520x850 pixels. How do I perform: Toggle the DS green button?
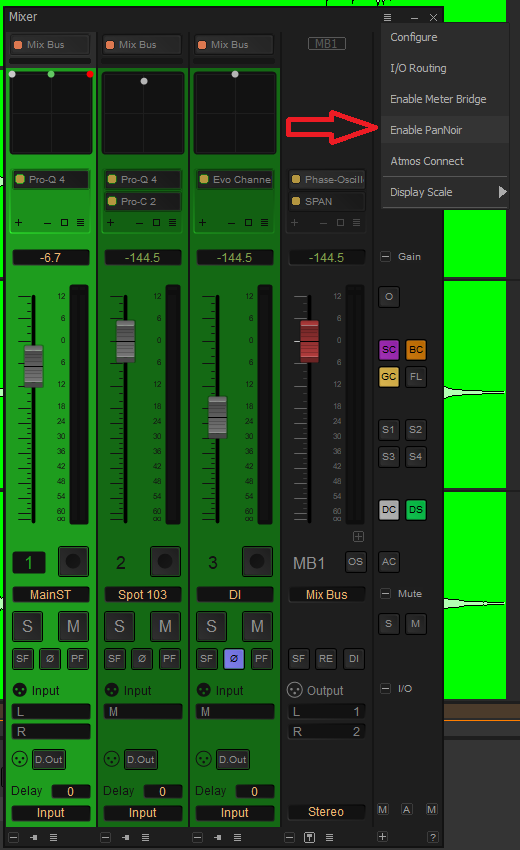(416, 510)
